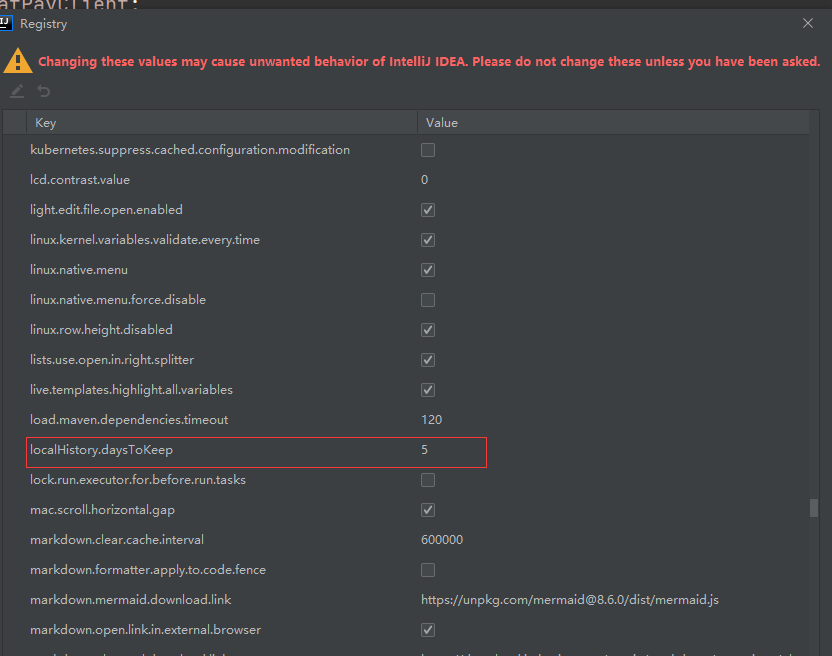The image size is (832, 656).
Task: Click the yellow warning triangle icon
Action: point(18,61)
